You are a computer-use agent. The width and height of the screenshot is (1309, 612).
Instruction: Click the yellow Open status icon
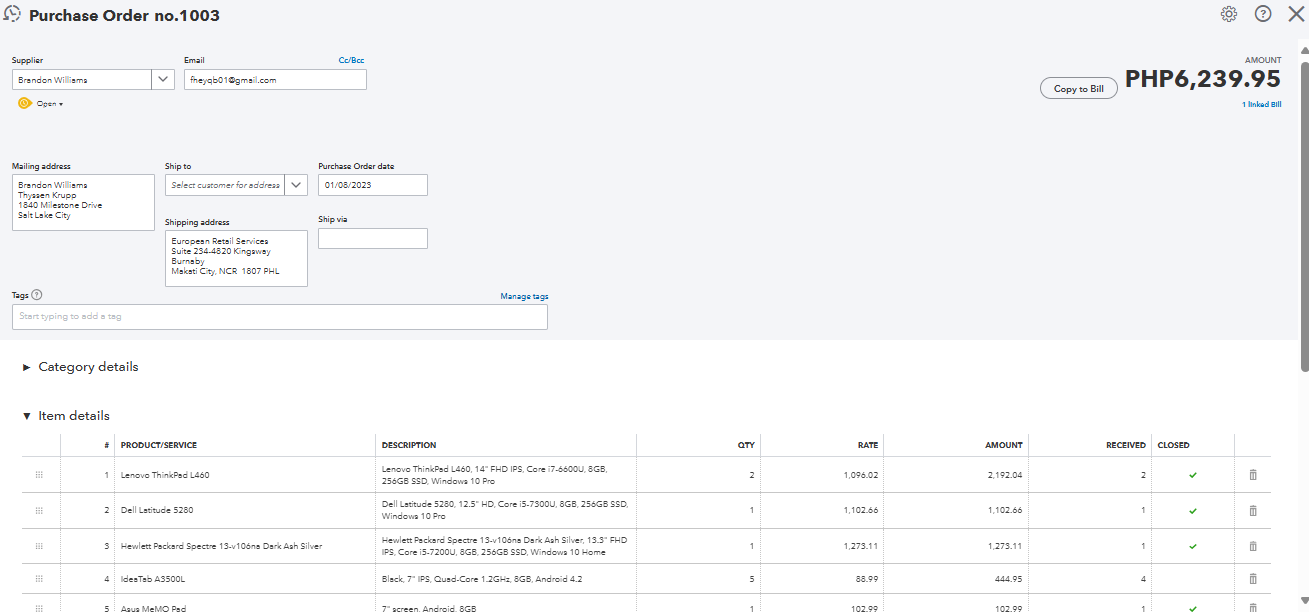[24, 103]
